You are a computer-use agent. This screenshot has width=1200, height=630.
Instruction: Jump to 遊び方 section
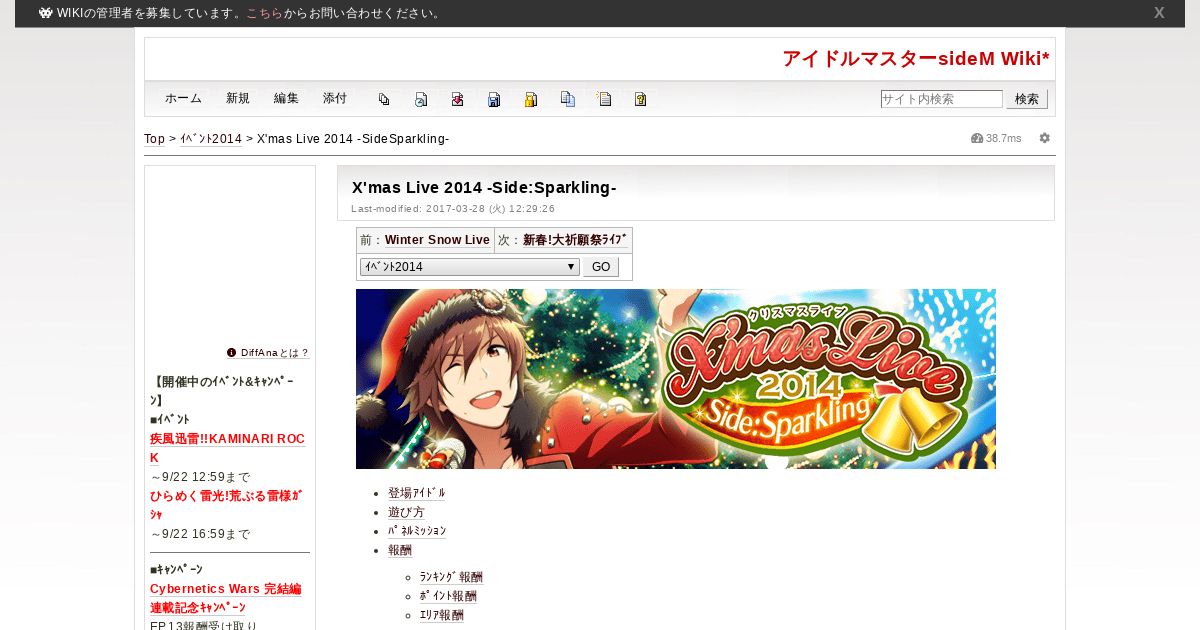(406, 512)
